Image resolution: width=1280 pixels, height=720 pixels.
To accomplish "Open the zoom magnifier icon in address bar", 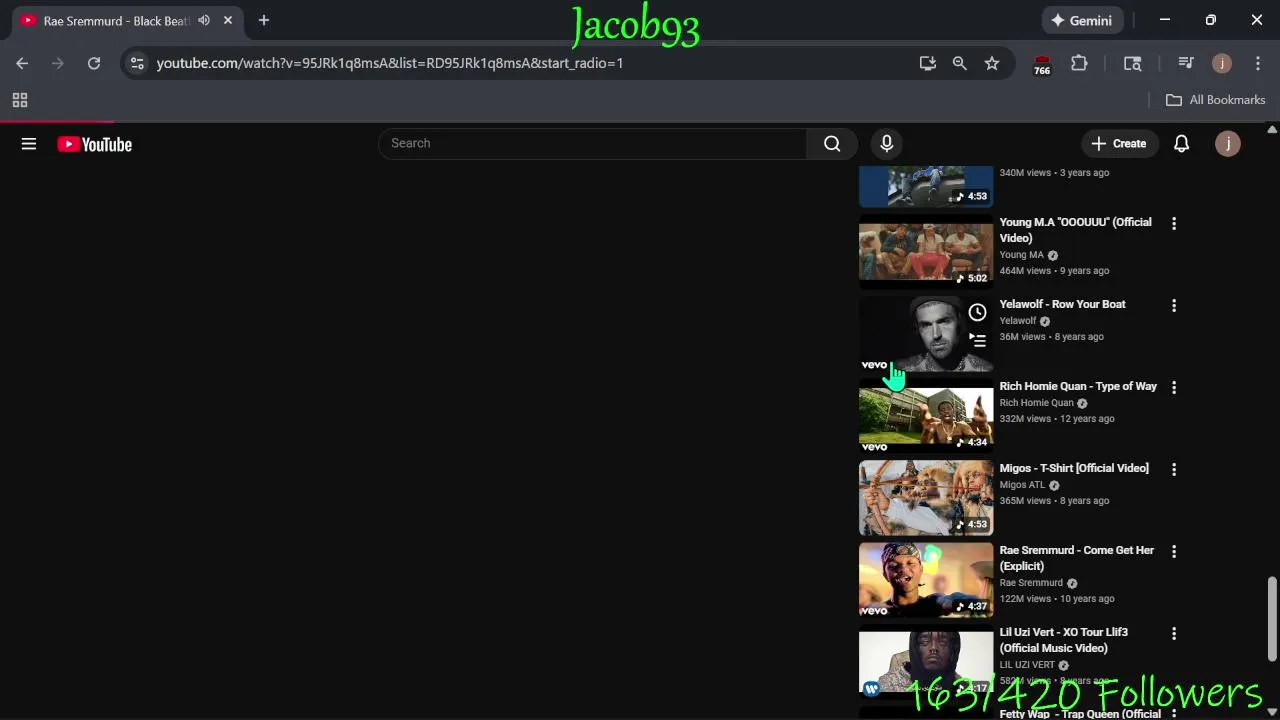I will 960,63.
